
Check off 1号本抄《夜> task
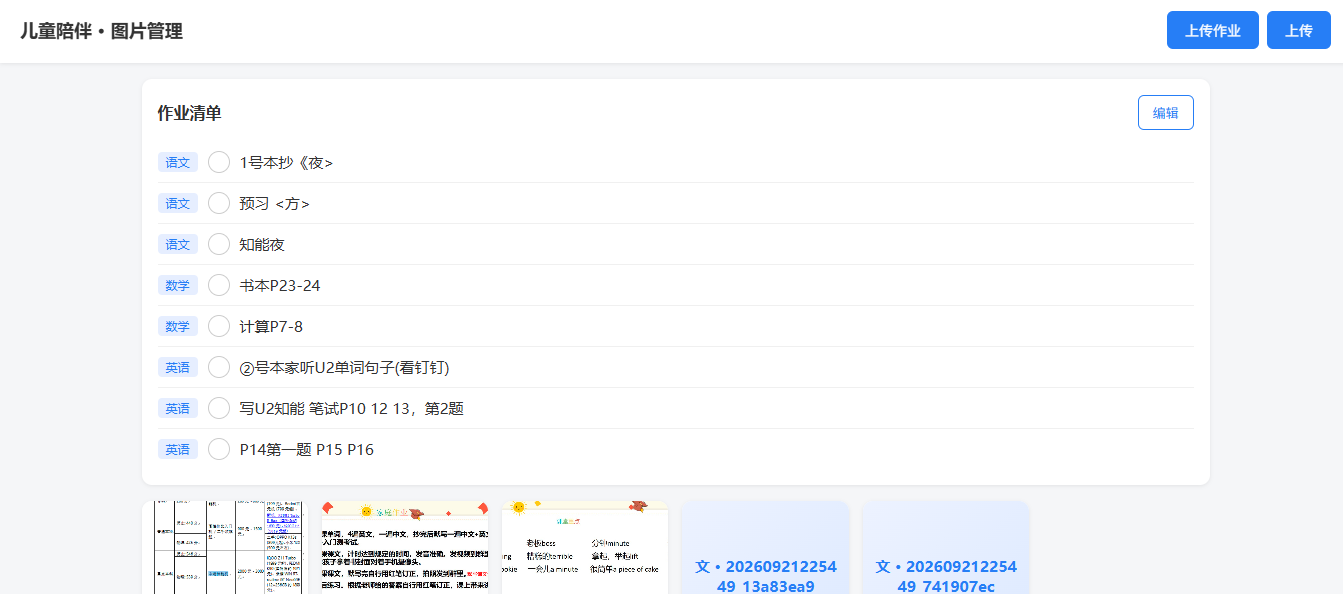pyautogui.click(x=219, y=162)
